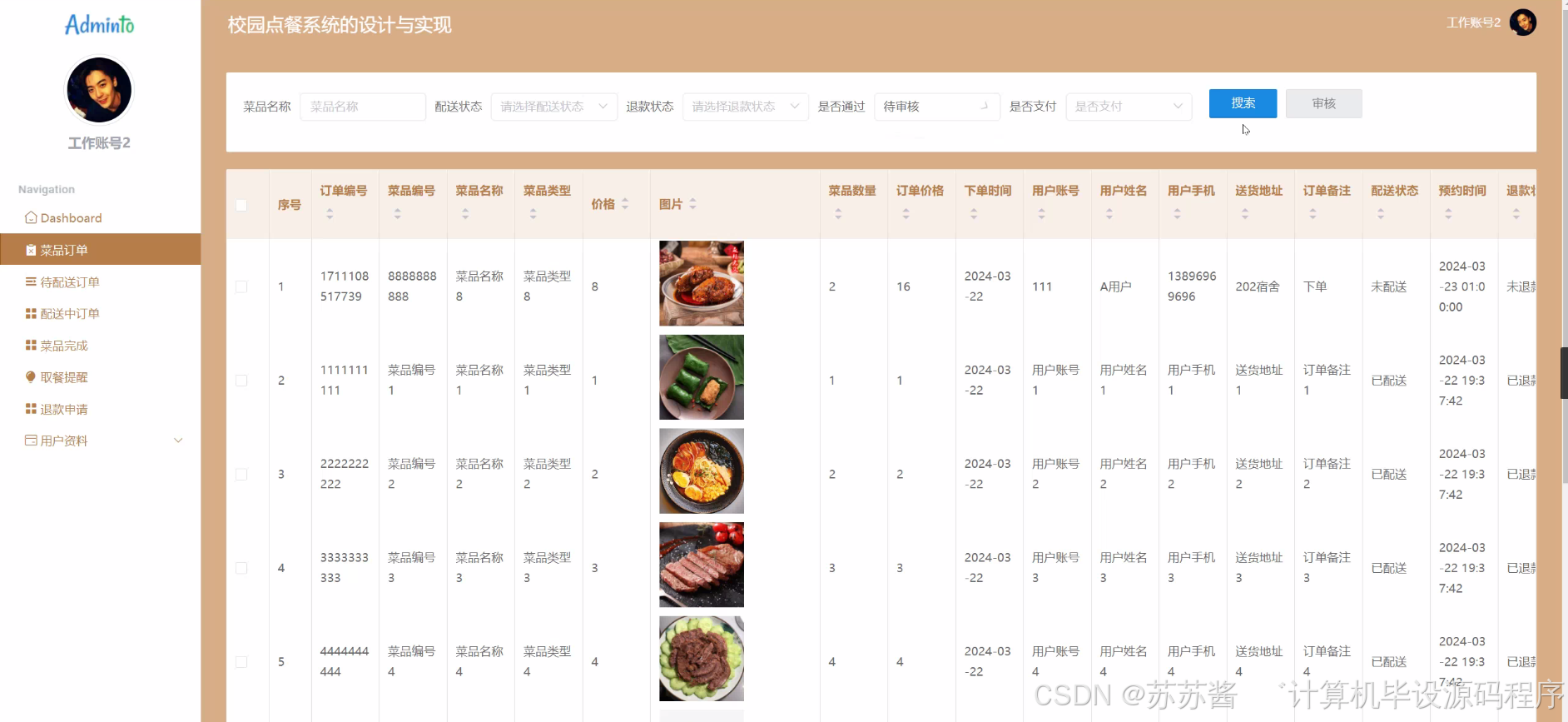Open the sliced steak dish thumbnail
The width and height of the screenshot is (1568, 722).
click(702, 565)
